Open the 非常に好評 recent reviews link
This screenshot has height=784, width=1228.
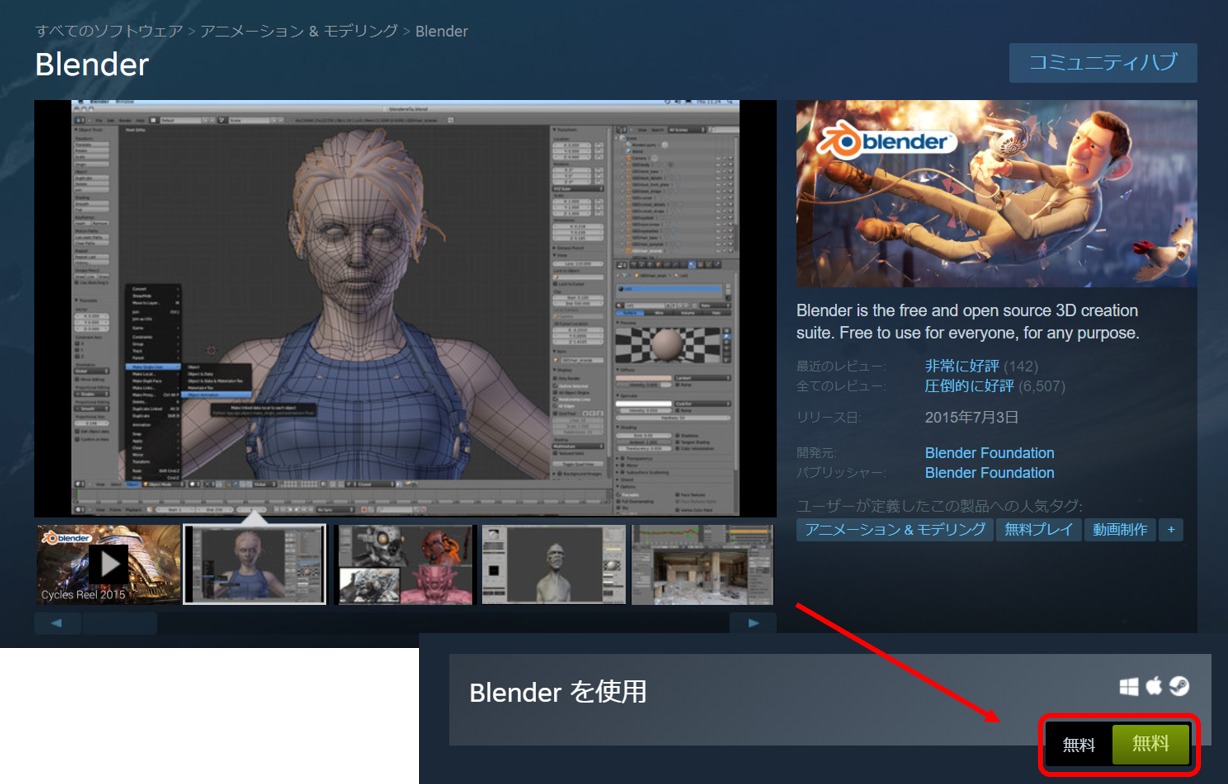coord(961,366)
